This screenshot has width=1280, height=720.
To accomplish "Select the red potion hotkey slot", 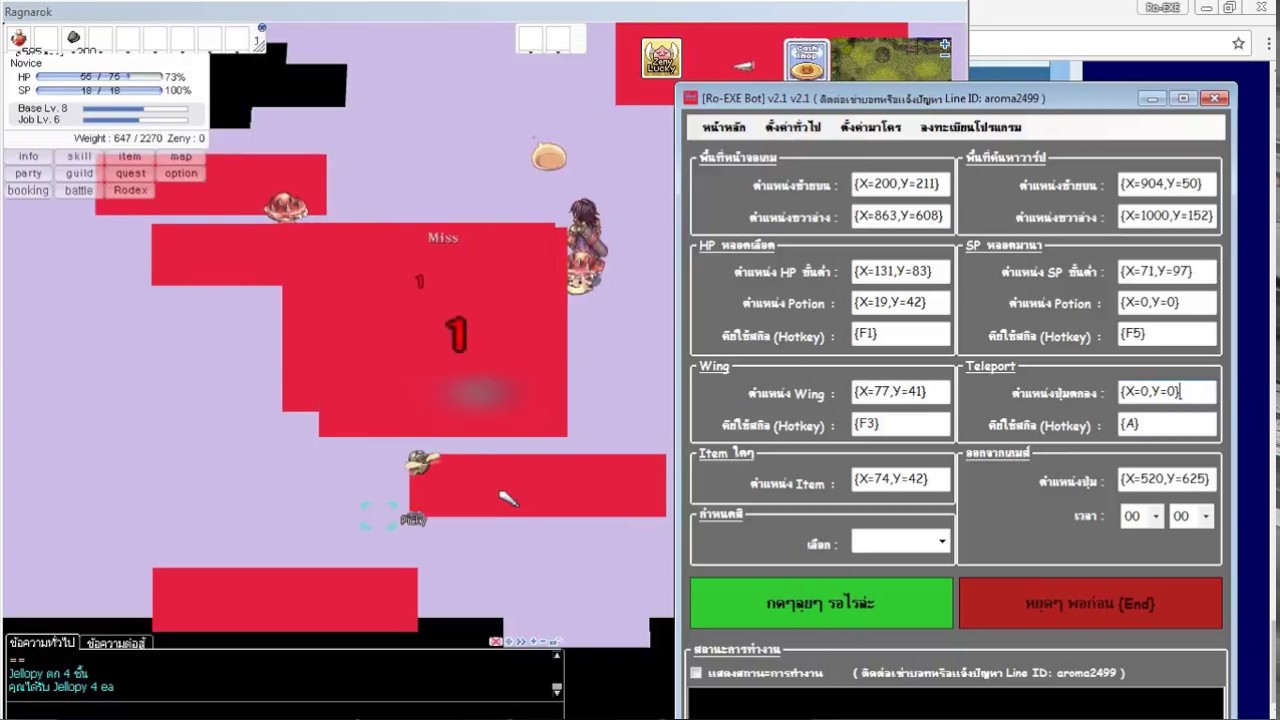I will tap(19, 39).
